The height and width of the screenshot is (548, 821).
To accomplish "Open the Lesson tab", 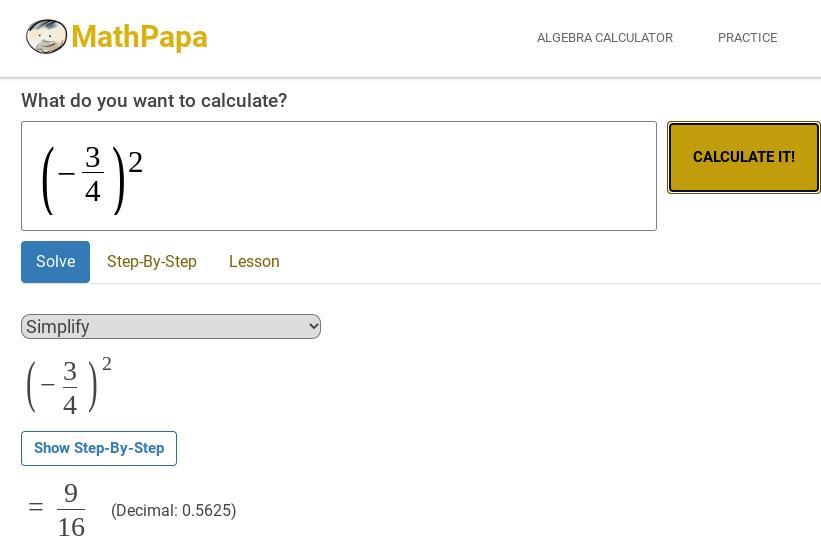I will (254, 262).
